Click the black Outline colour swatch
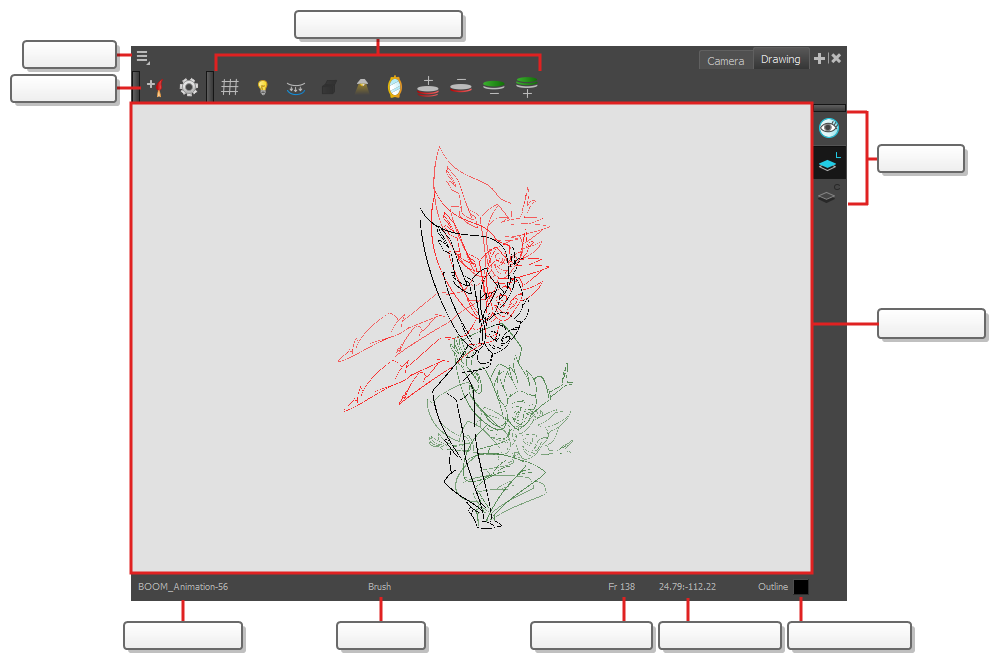The height and width of the screenshot is (665, 1001). coord(801,587)
